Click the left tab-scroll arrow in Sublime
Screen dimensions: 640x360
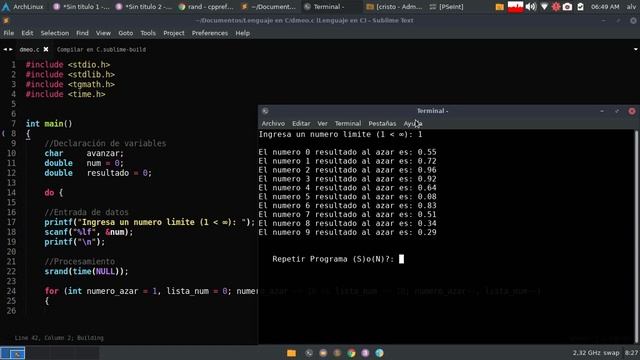pyautogui.click(x=5, y=49)
